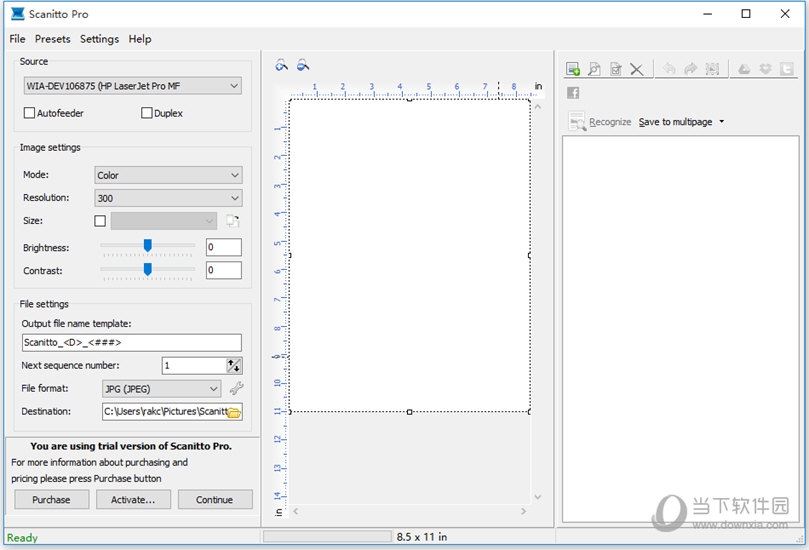The height and width of the screenshot is (550, 809).
Task: Enable the Duplex checkbox
Action: [147, 113]
